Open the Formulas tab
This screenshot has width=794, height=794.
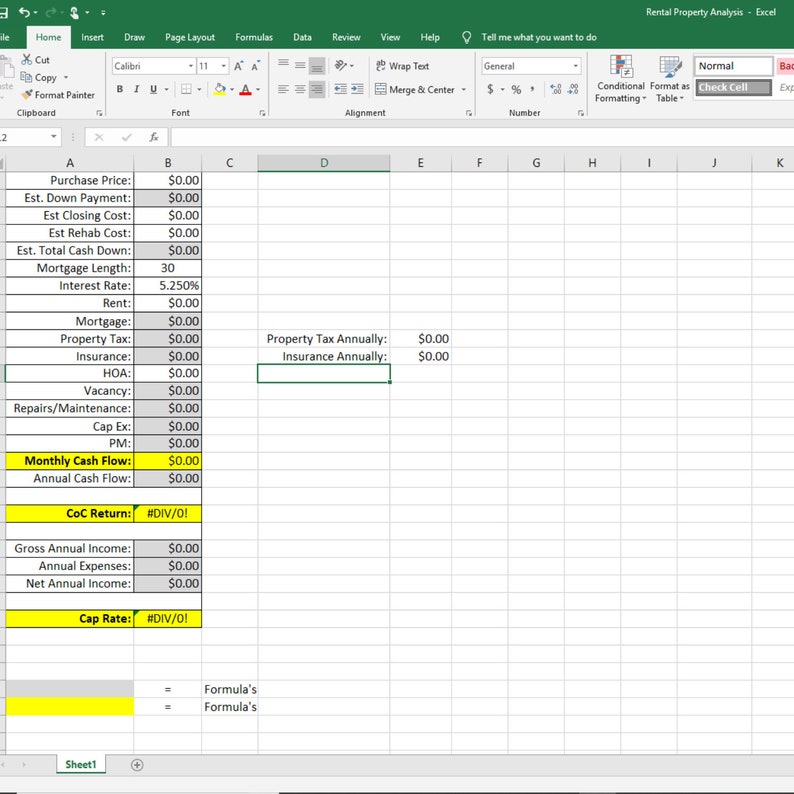coord(254,37)
